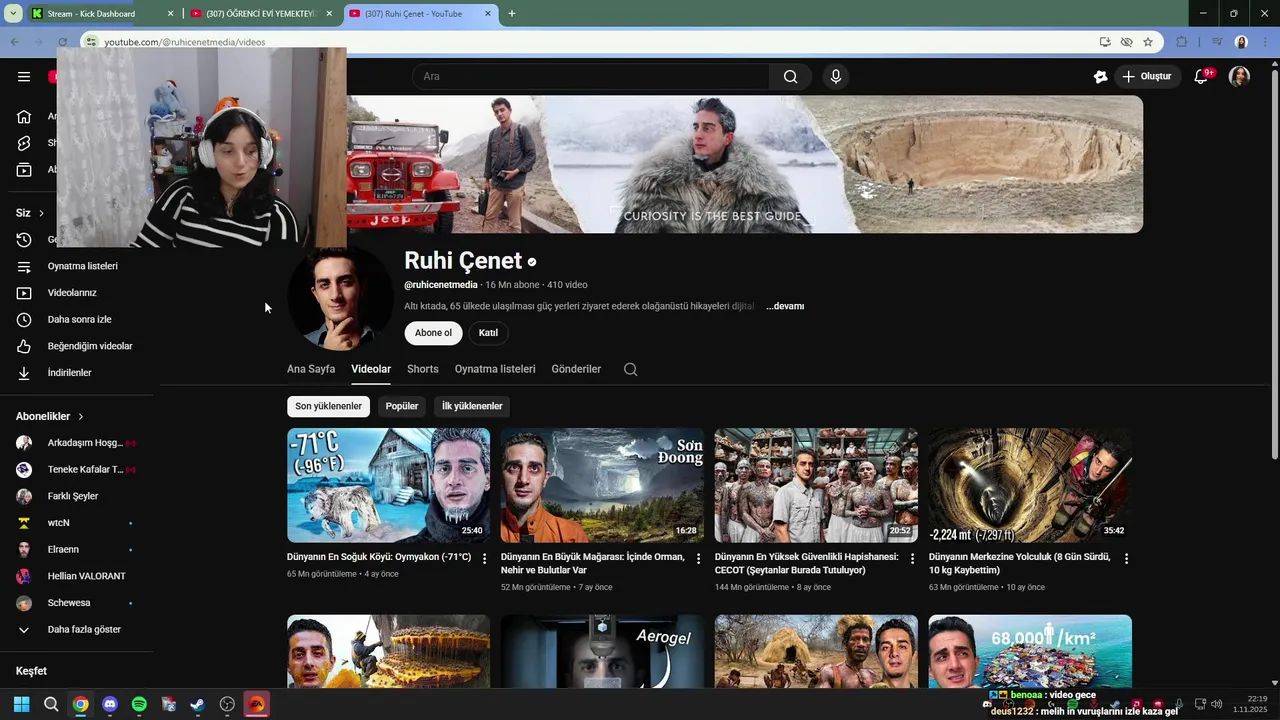Expand the Chrome tab search dropdown
Image resolution: width=1280 pixels, height=720 pixels.
point(13,14)
